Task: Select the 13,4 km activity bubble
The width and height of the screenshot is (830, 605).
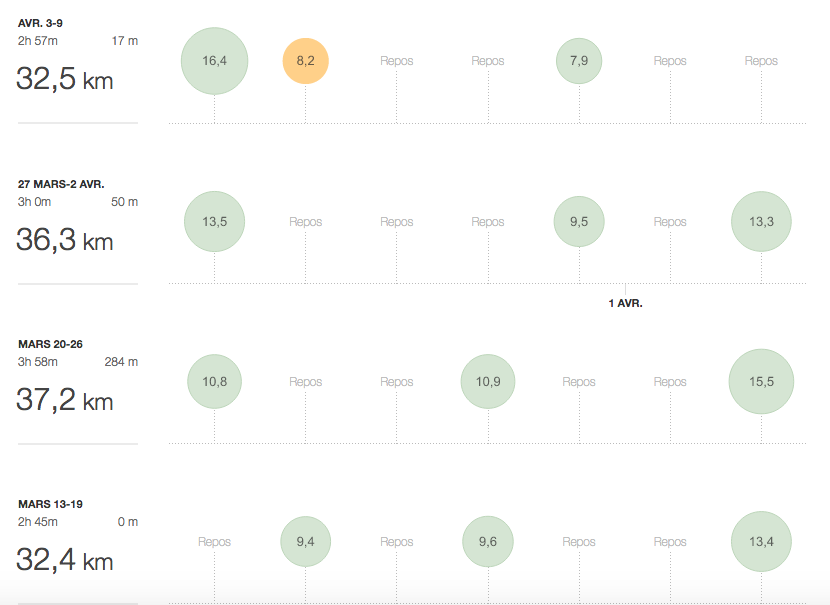Action: point(761,542)
